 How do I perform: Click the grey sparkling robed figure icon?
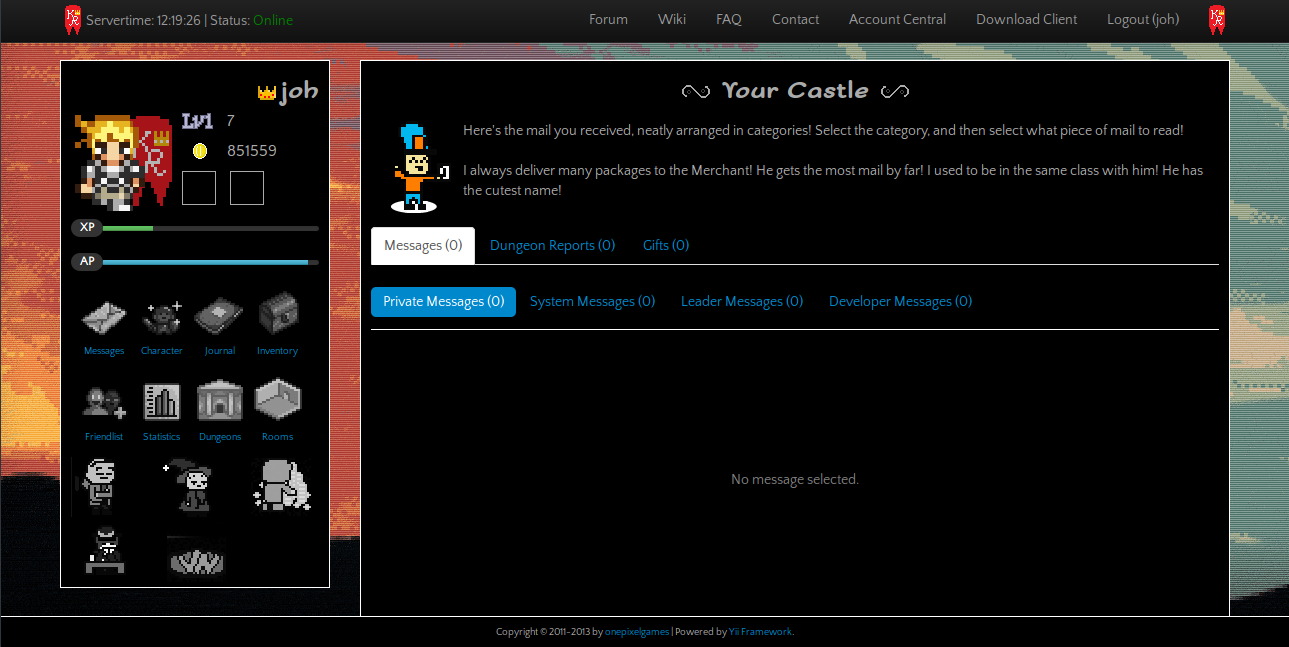tap(281, 486)
